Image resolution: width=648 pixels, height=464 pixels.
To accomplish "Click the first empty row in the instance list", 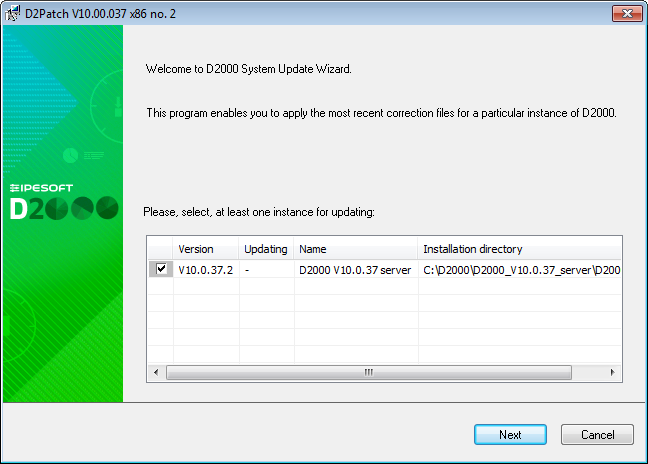I will point(384,286).
